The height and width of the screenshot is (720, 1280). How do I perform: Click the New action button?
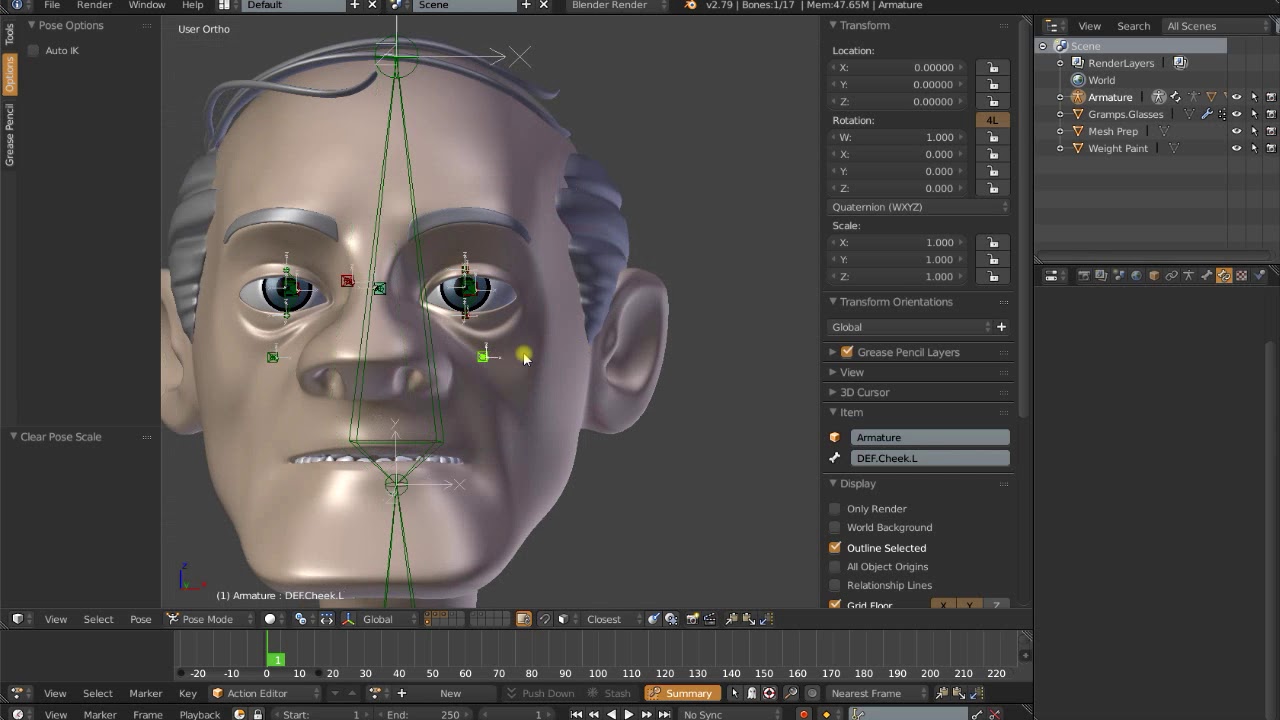[x=451, y=694]
